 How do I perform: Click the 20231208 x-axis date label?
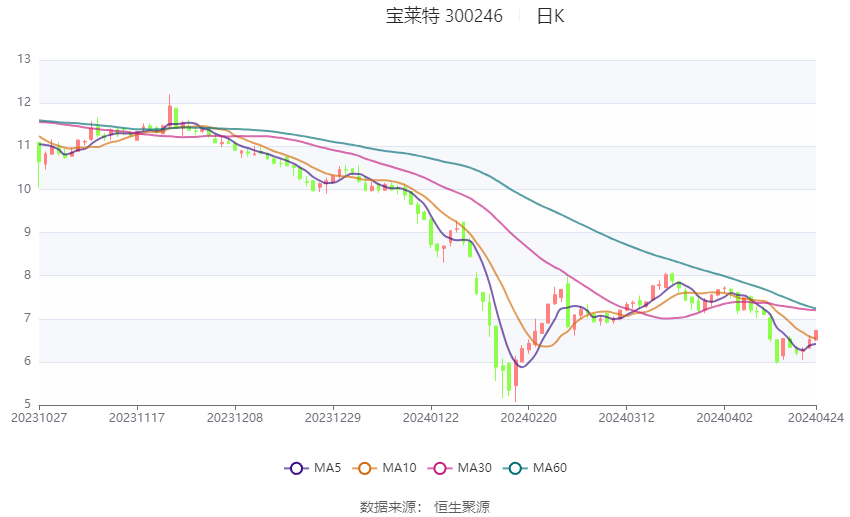click(235, 418)
